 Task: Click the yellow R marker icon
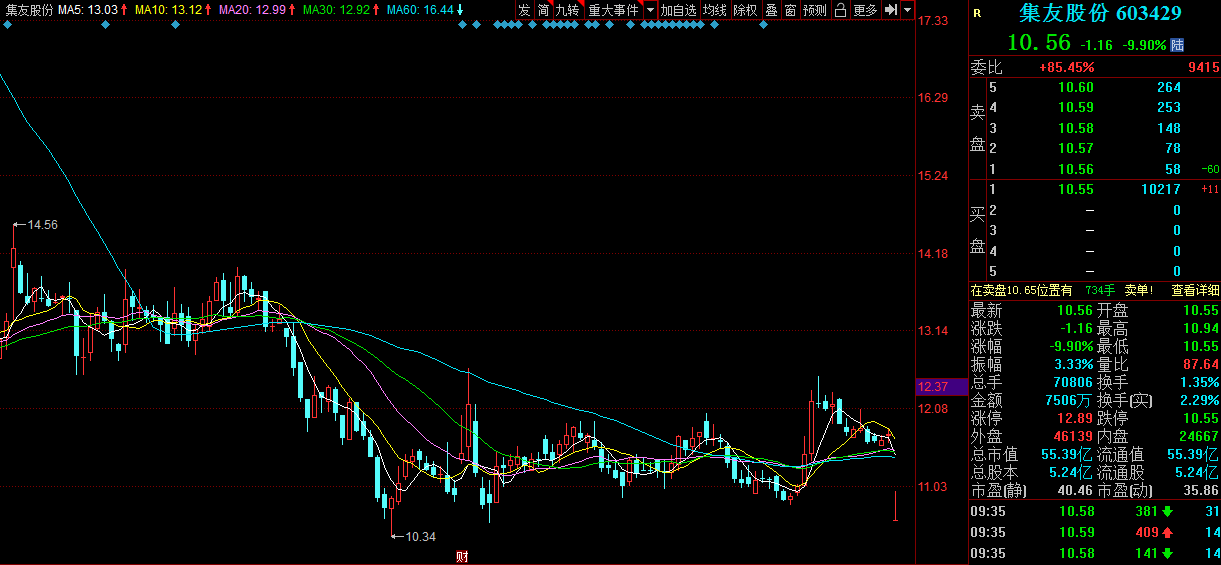pyautogui.click(x=977, y=14)
